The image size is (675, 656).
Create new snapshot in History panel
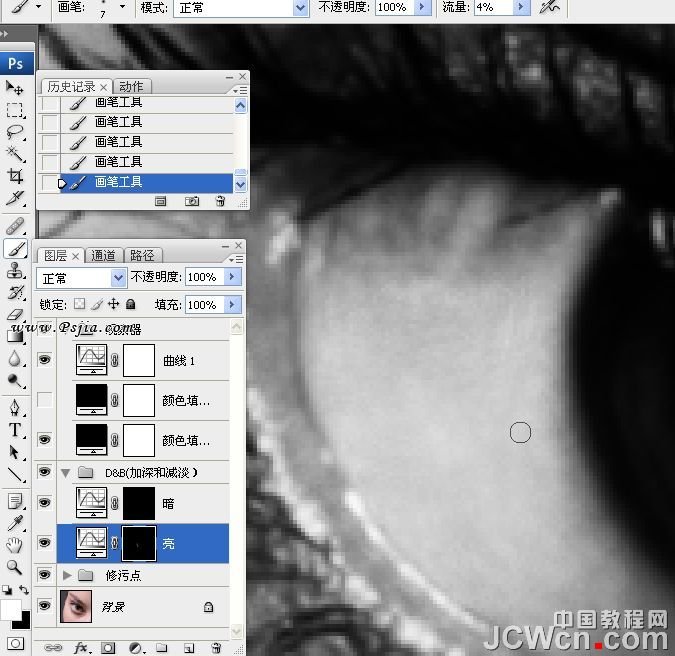point(192,201)
